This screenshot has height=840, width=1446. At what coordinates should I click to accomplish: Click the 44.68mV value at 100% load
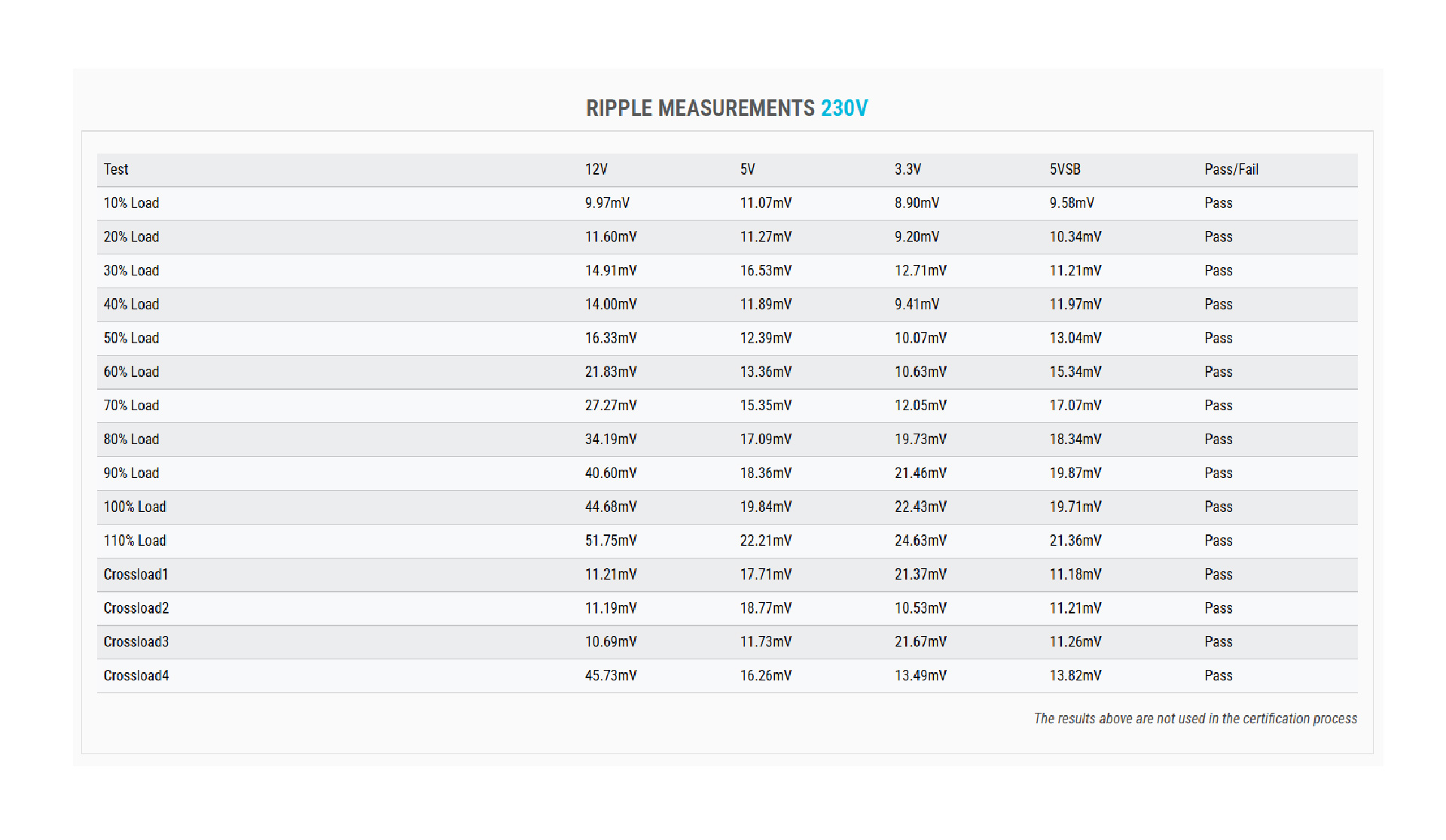(x=611, y=507)
